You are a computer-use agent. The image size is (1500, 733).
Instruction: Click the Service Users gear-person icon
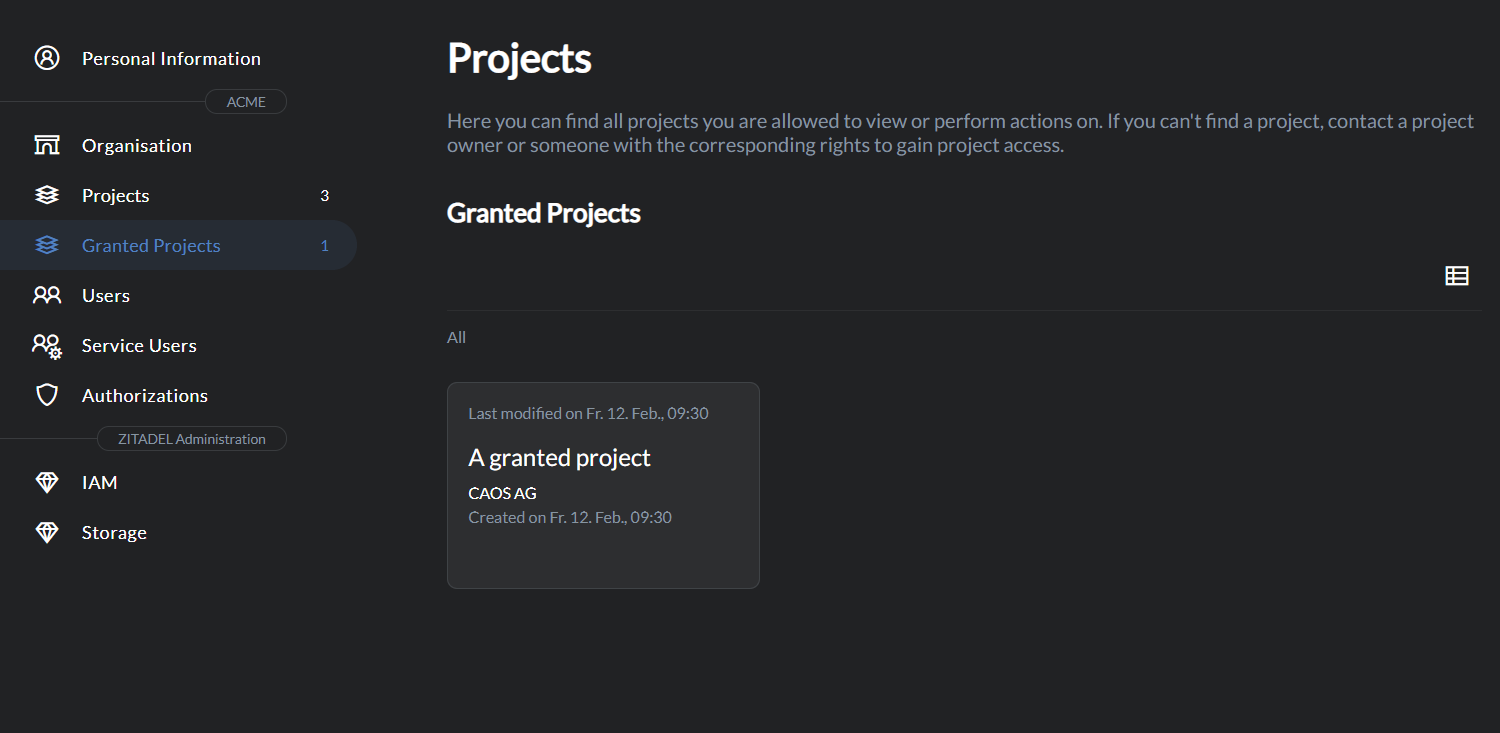click(x=47, y=345)
